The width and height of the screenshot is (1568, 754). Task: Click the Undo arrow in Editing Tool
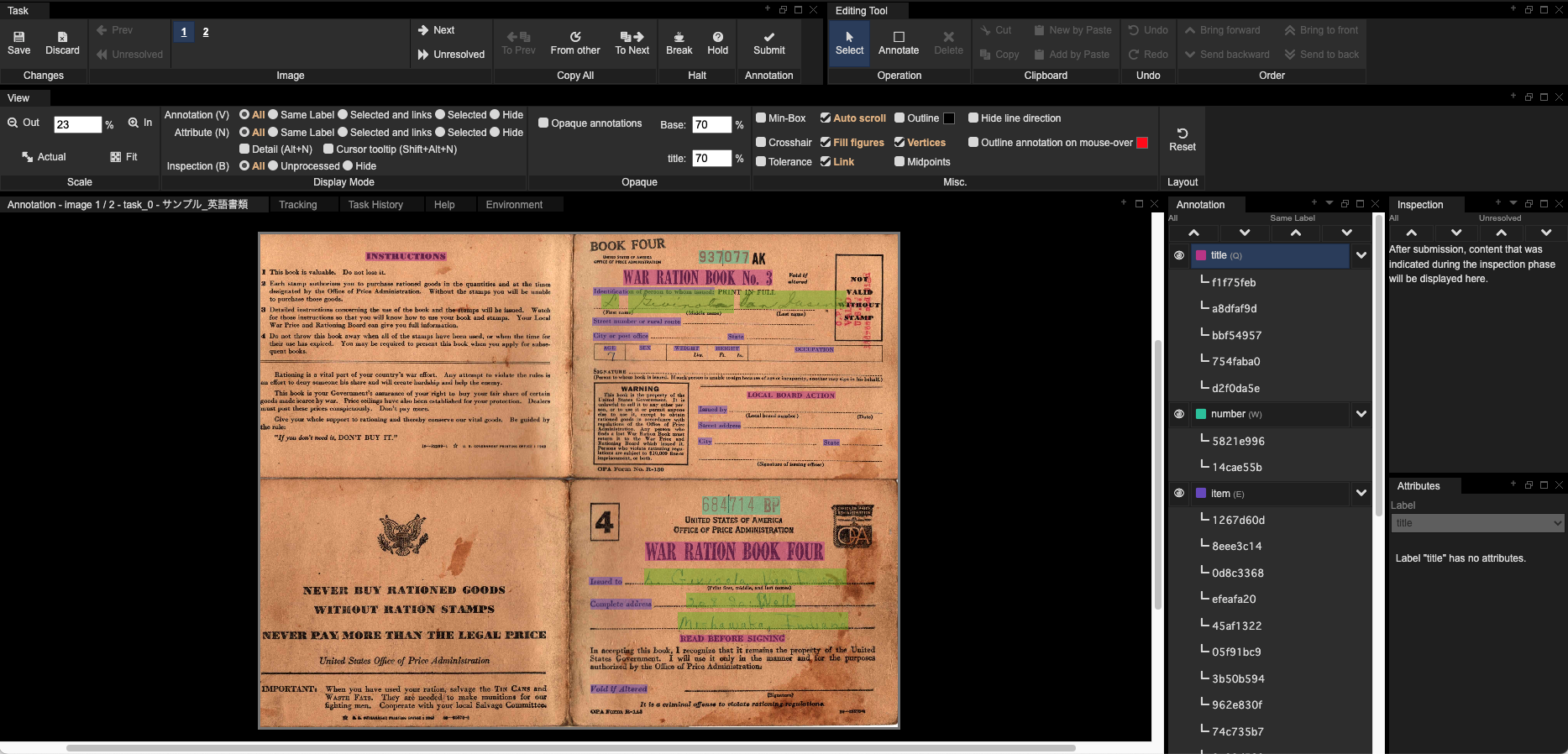(1134, 30)
